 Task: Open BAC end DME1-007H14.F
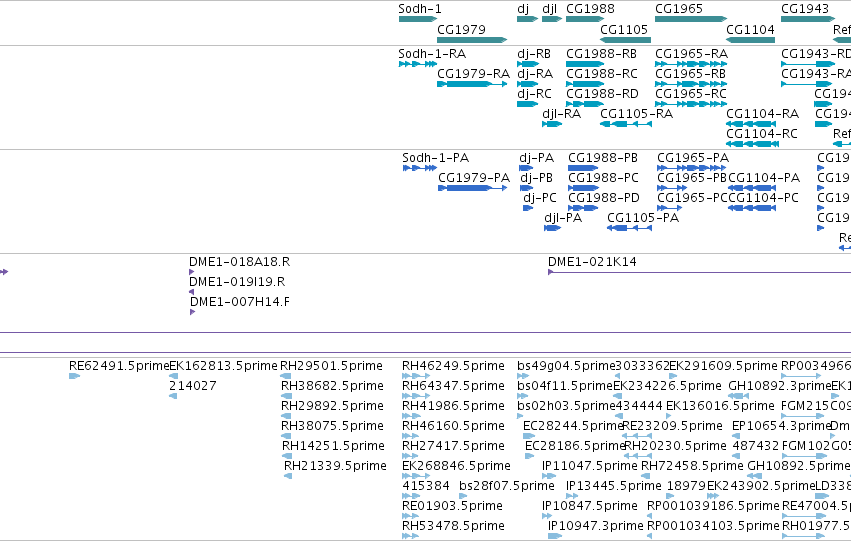(x=239, y=302)
